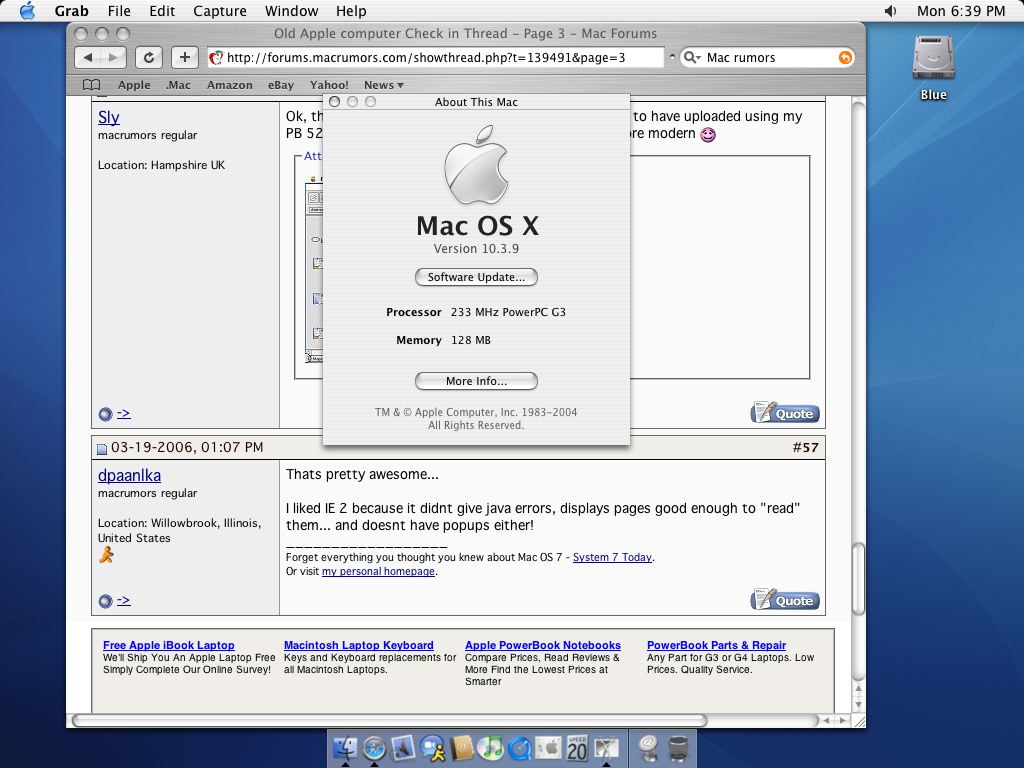The width and height of the screenshot is (1024, 768).
Task: Go forward with Safari's forward arrow
Action: [114, 57]
